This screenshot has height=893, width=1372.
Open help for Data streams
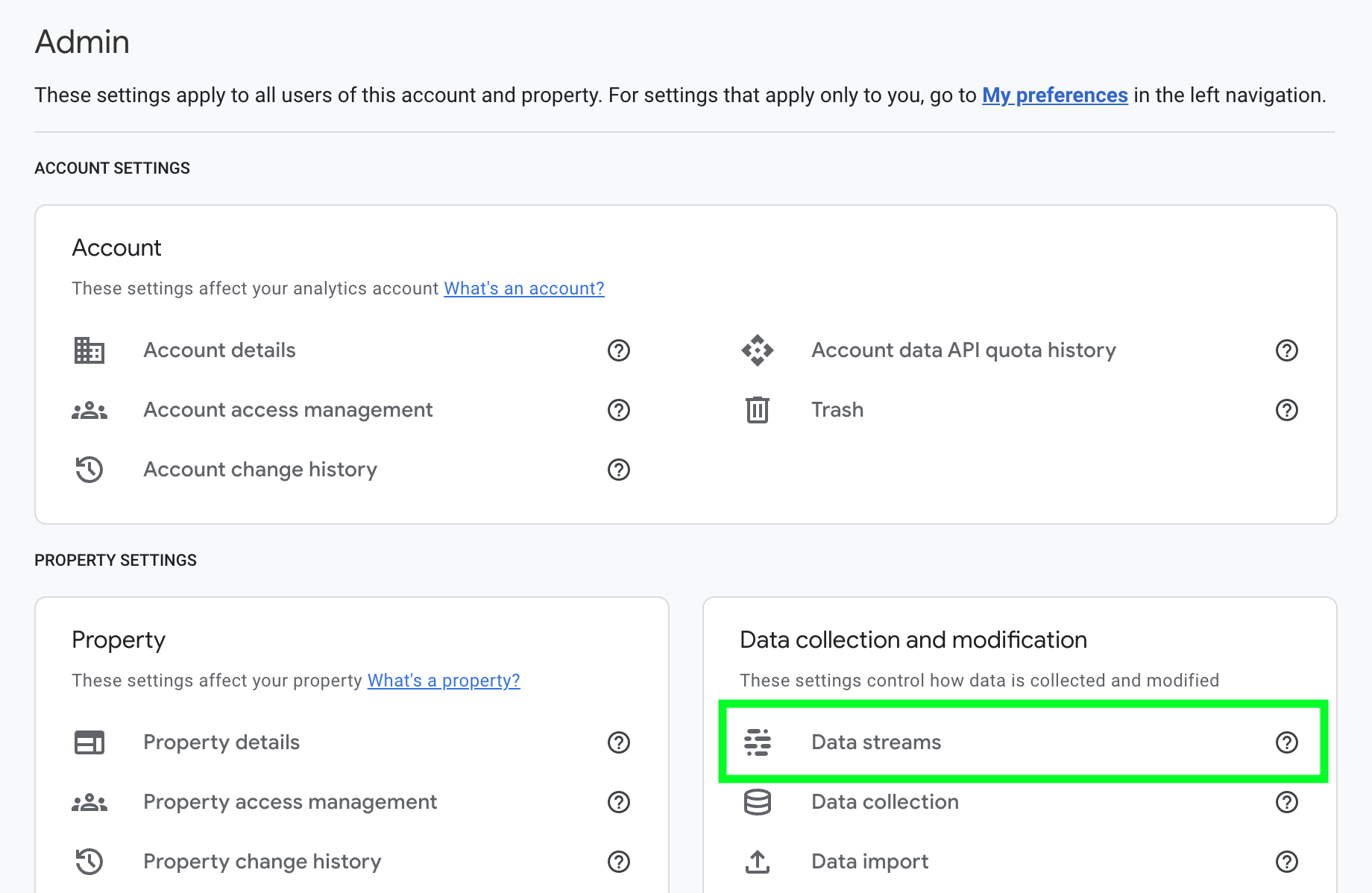(1287, 742)
